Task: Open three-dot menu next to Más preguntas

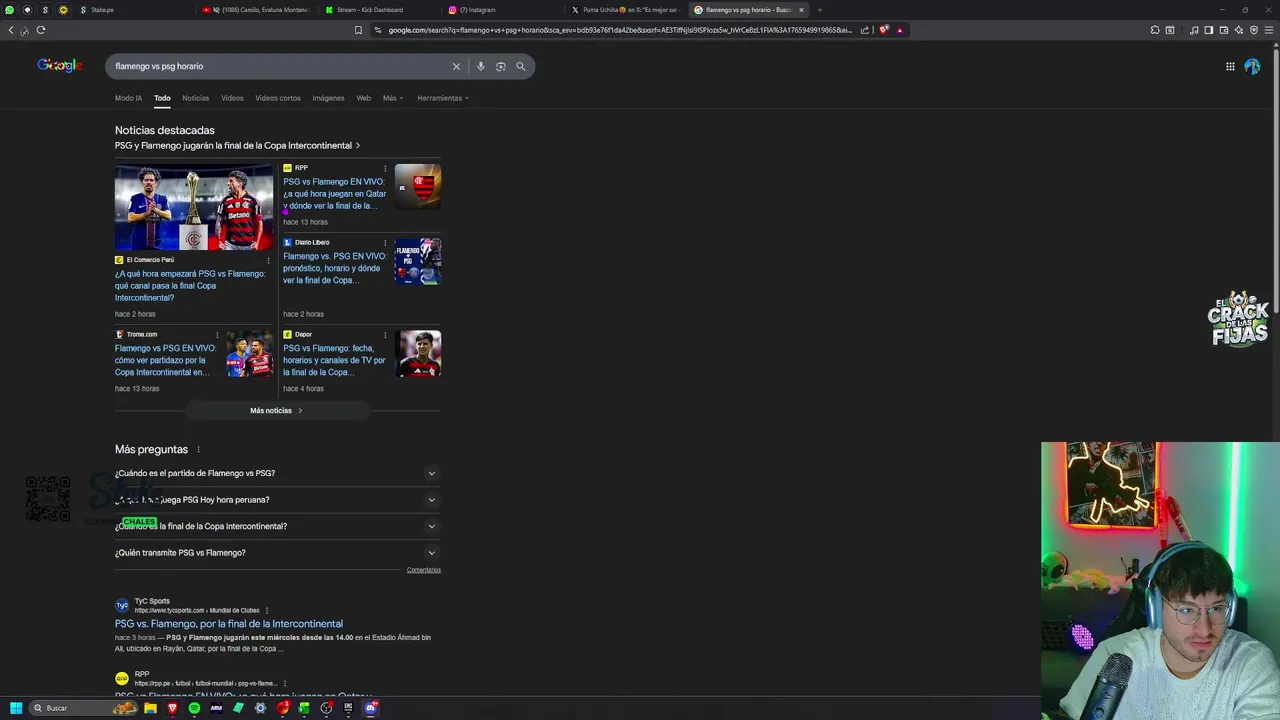Action: click(198, 450)
